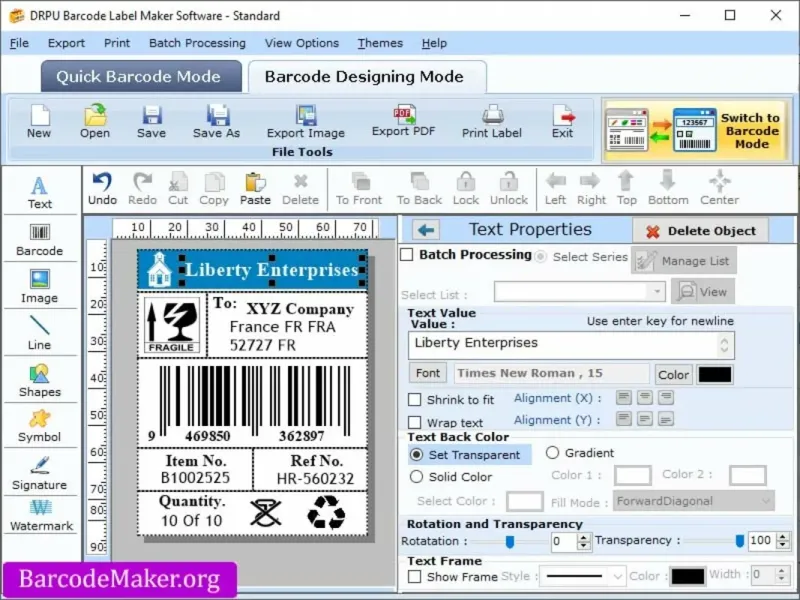The width and height of the screenshot is (800, 600).
Task: Bring object To Front
Action: pos(359,189)
